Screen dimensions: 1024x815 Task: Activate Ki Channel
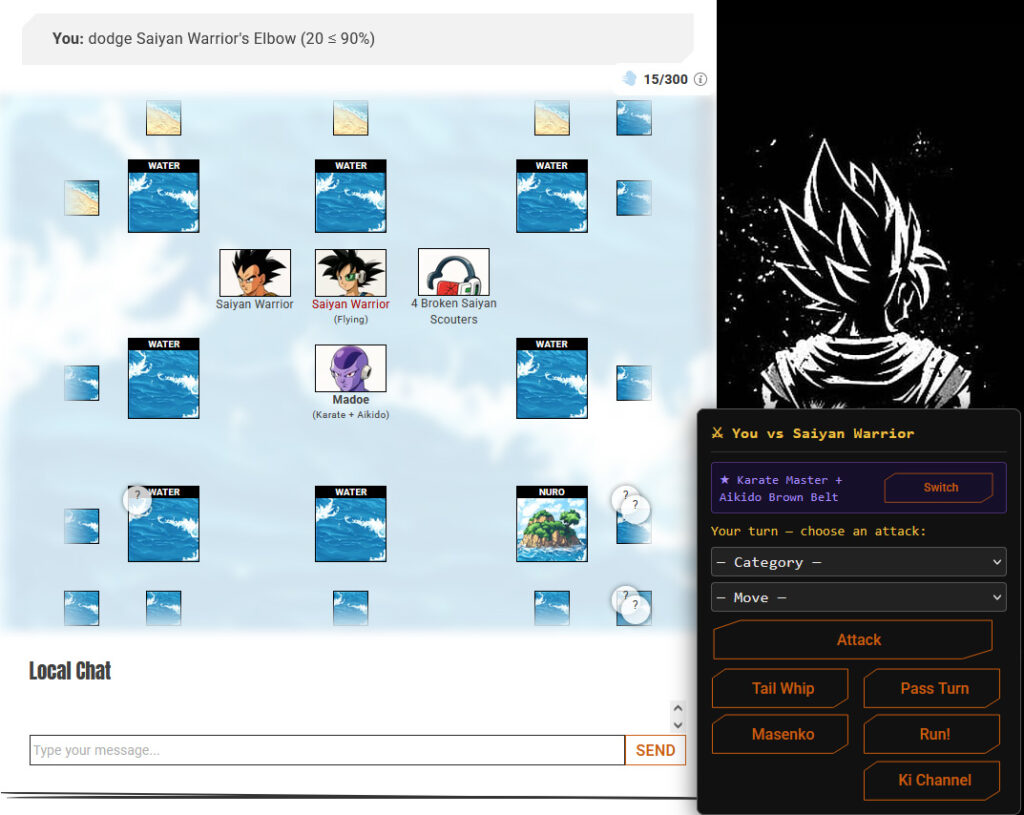click(x=932, y=780)
